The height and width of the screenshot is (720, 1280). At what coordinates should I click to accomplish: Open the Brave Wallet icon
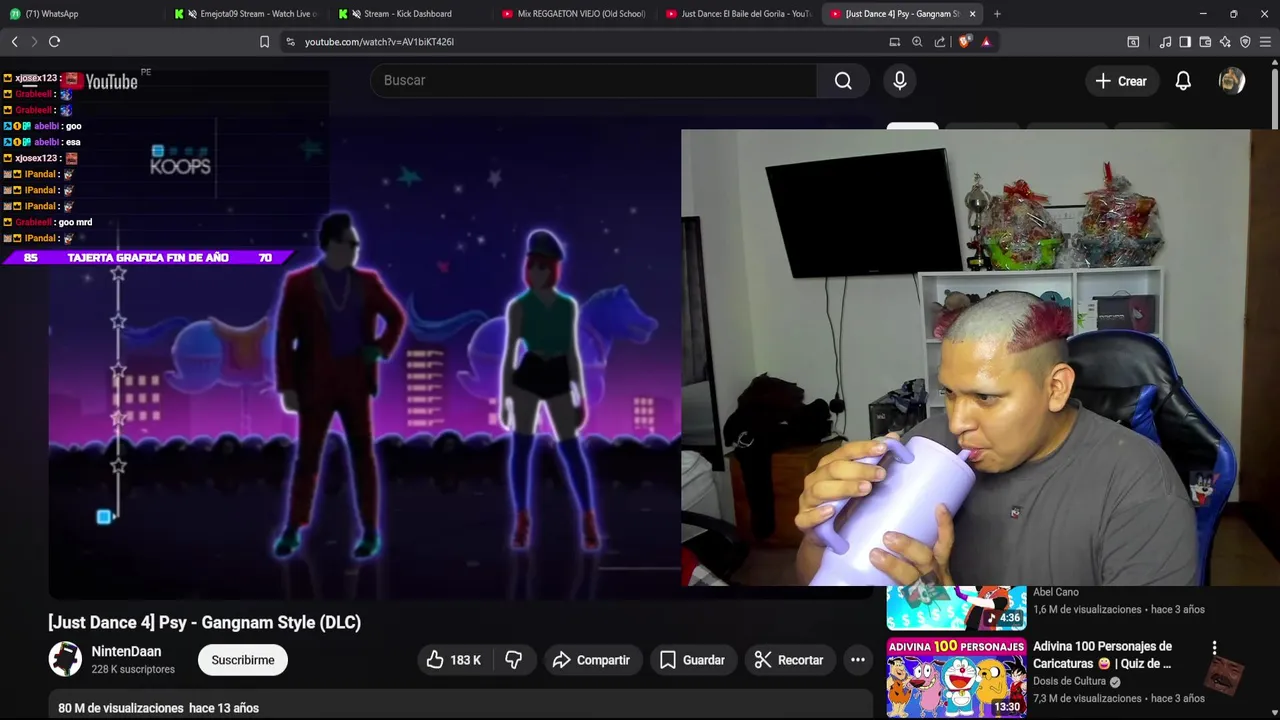pos(1205,42)
